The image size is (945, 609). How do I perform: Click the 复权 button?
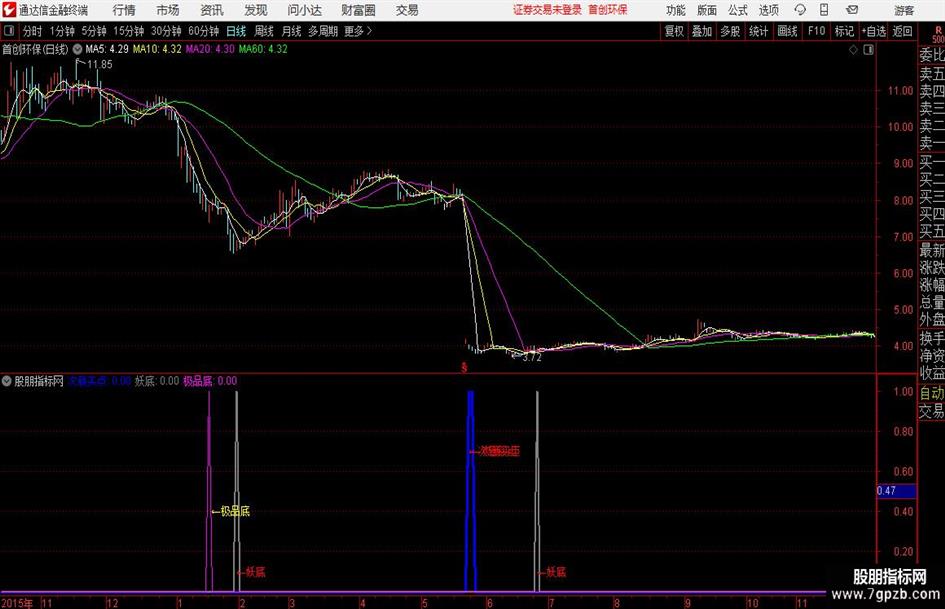coord(674,31)
